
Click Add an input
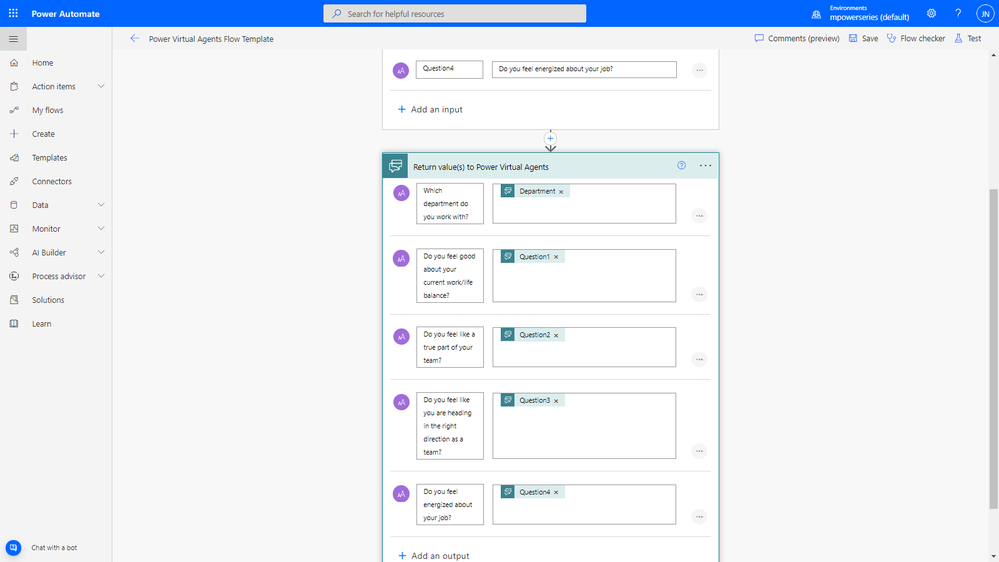pyautogui.click(x=430, y=110)
